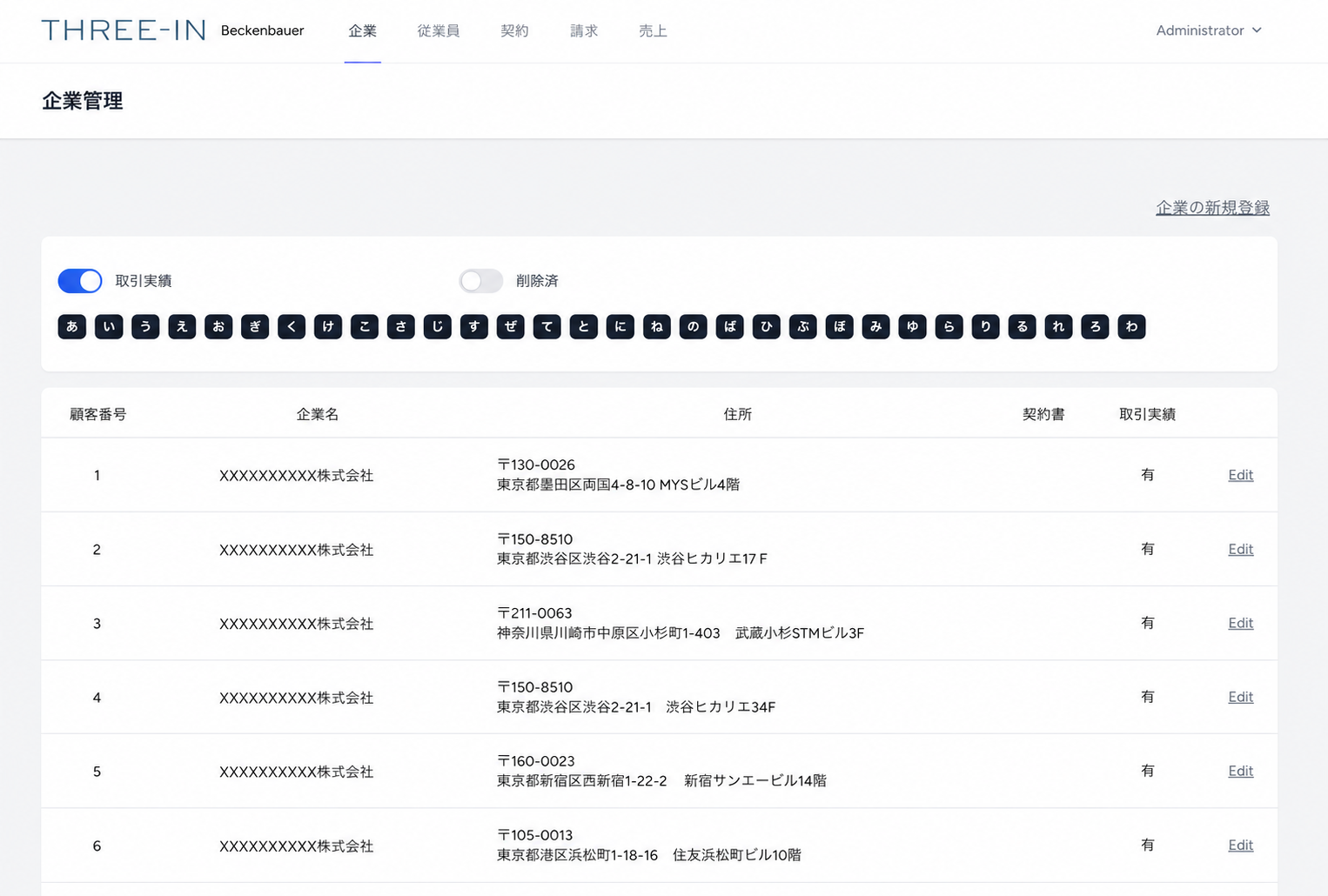Open the 売上 tab
The width and height of the screenshot is (1328, 896).
pos(653,31)
